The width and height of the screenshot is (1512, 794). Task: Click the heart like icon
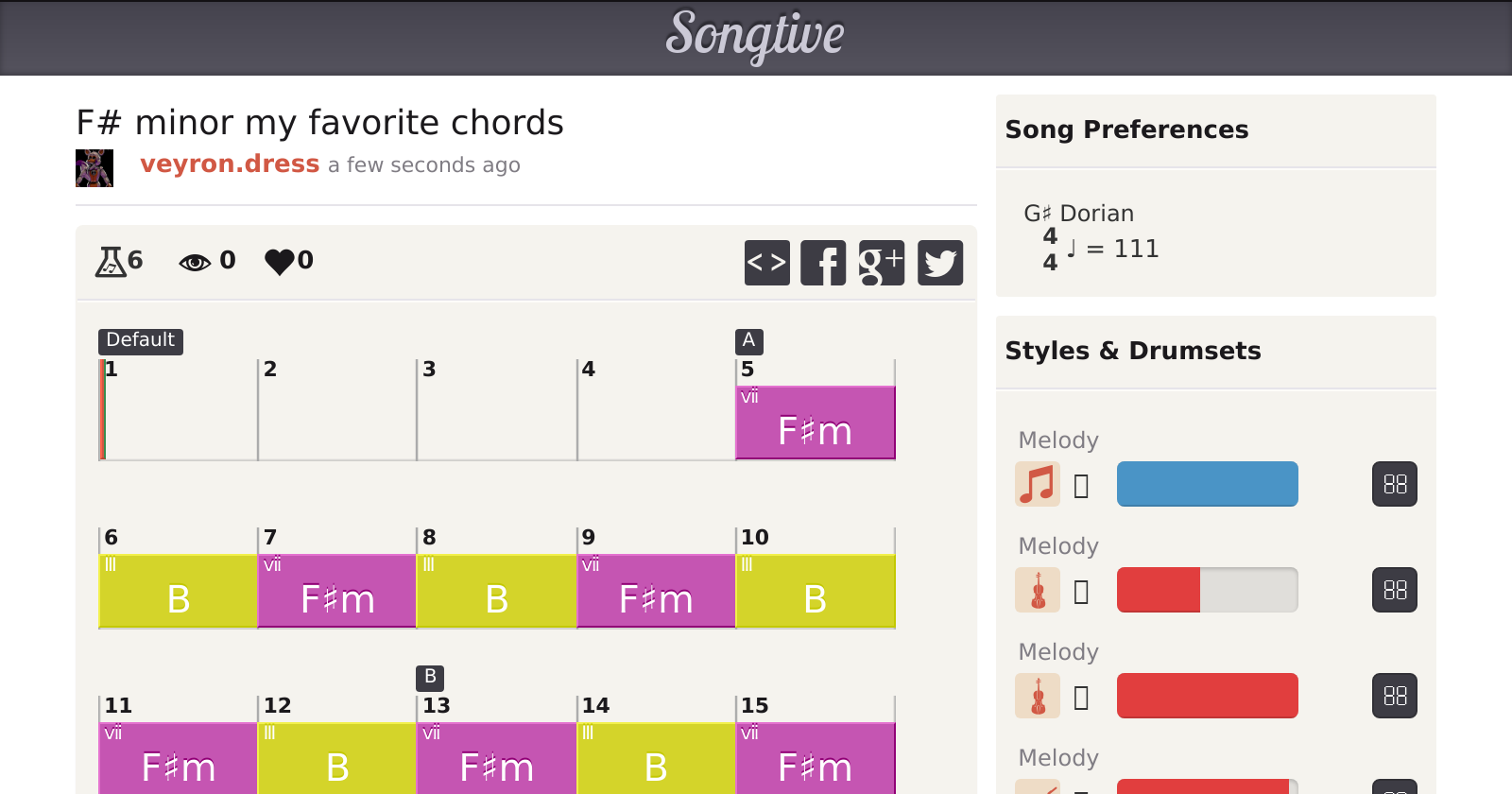point(280,261)
